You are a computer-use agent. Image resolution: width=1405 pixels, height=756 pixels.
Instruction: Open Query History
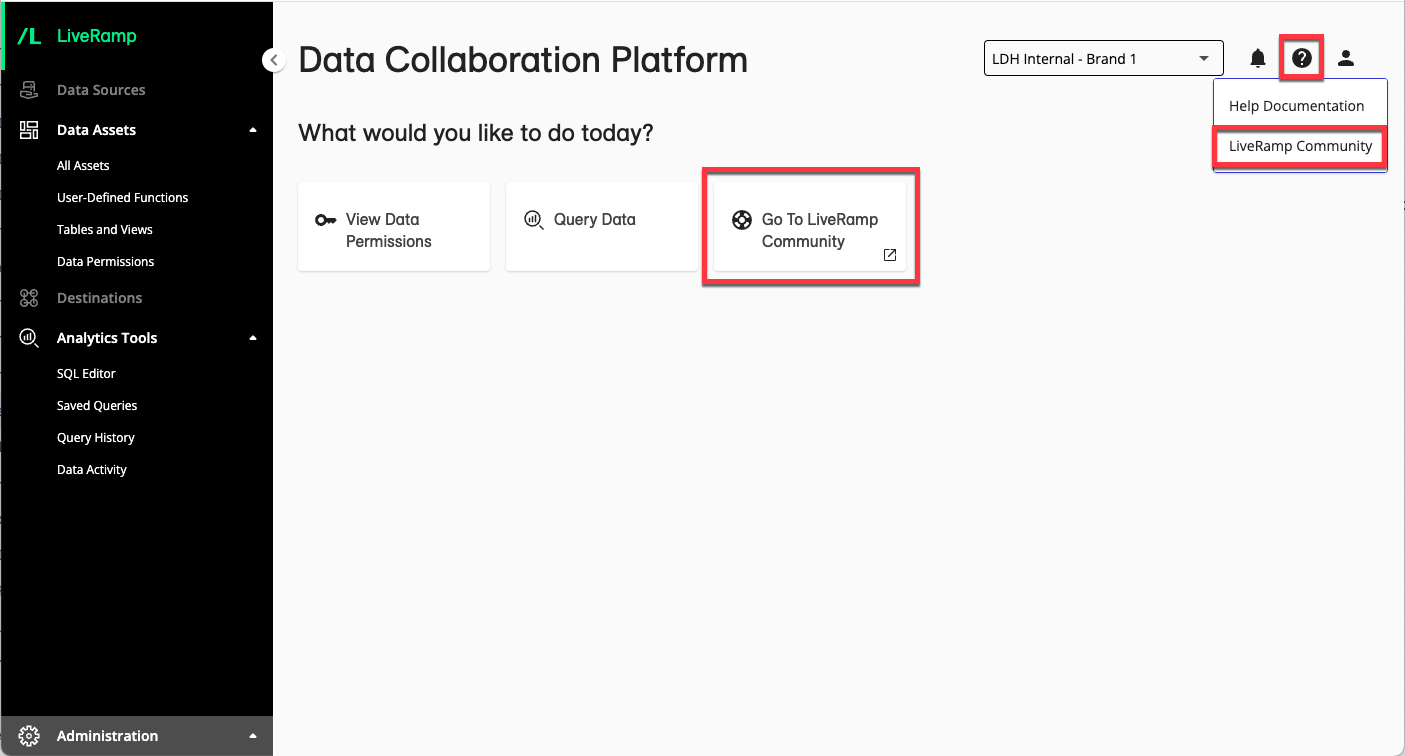(x=96, y=438)
